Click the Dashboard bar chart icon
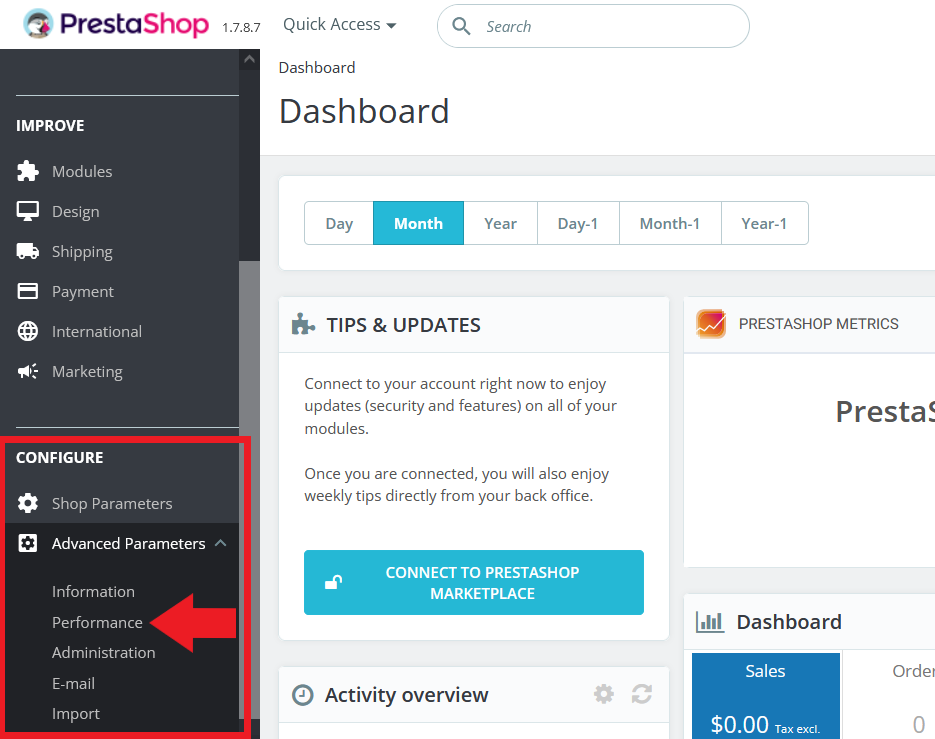 tap(710, 622)
